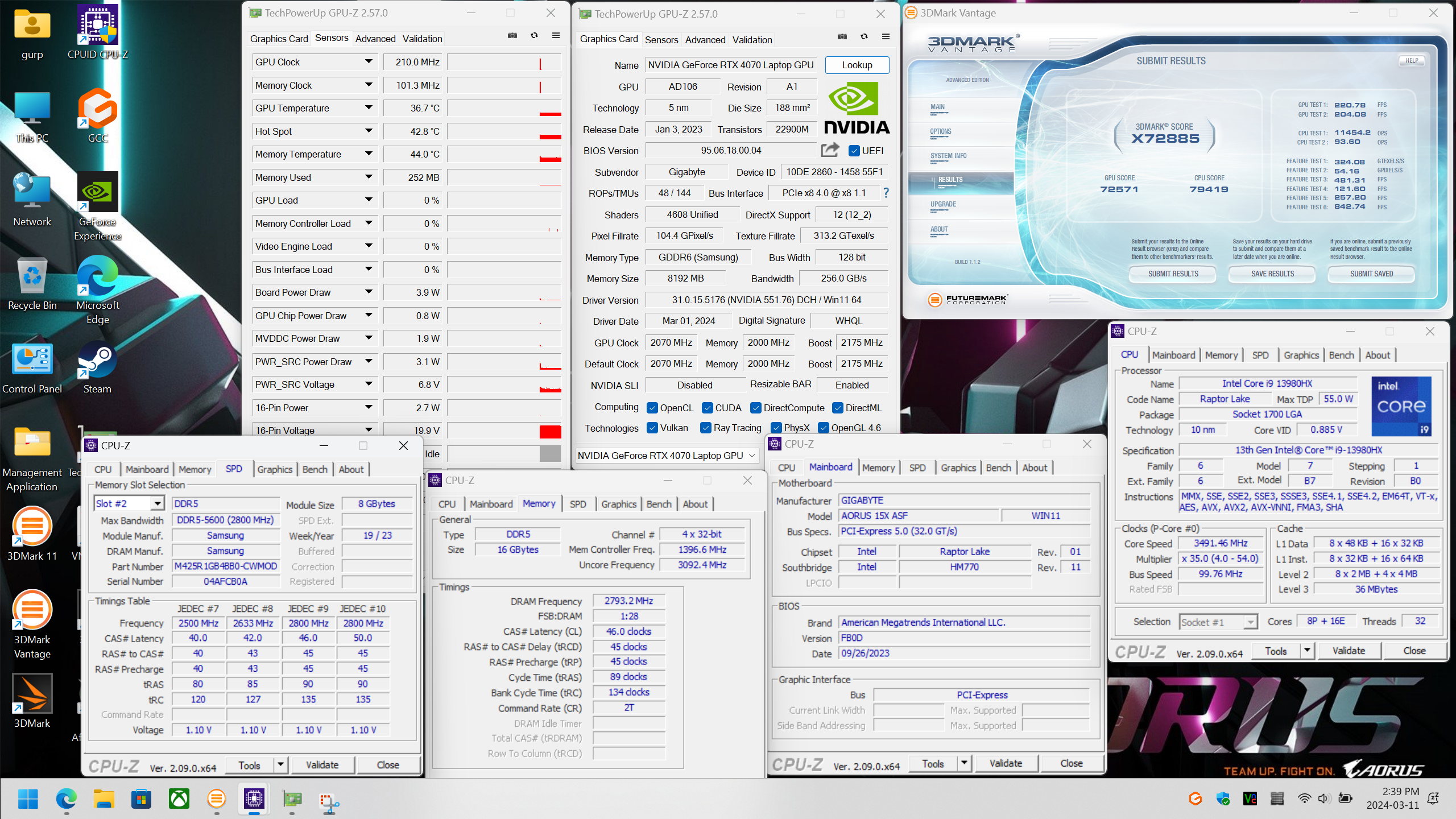Switch to Advanced tab in GPU-Z Sensors window
Screen dimensions: 1456x819
pyautogui.click(x=375, y=39)
